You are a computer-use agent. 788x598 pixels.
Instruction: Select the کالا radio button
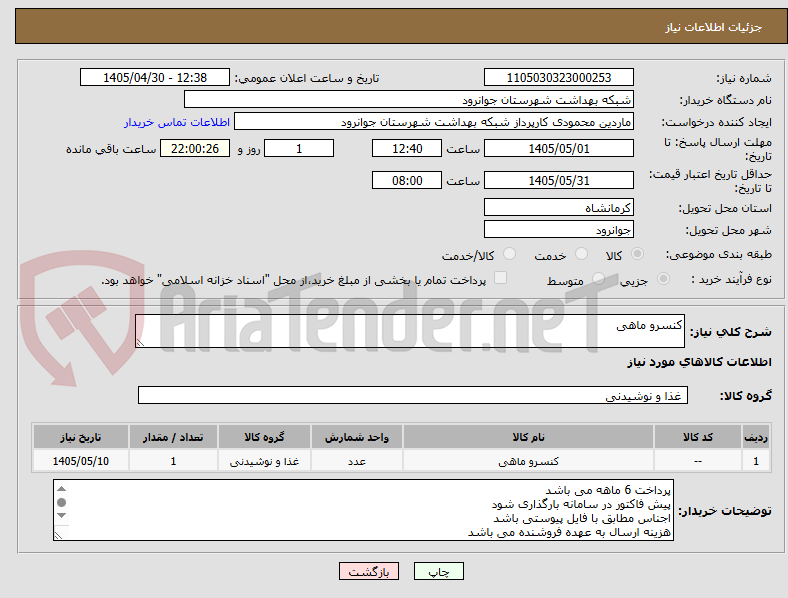tap(637, 254)
